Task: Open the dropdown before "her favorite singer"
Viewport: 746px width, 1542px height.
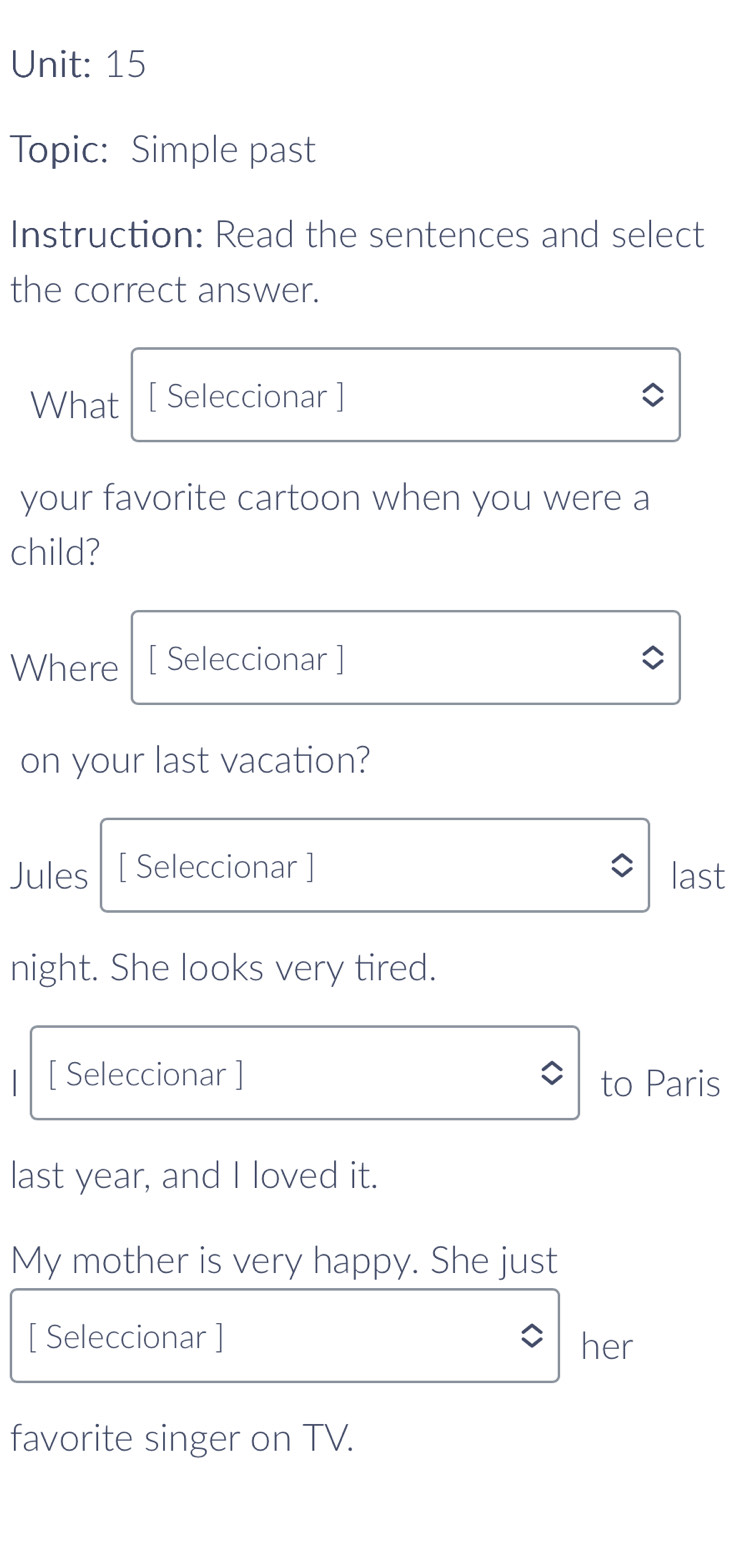Action: click(284, 1336)
